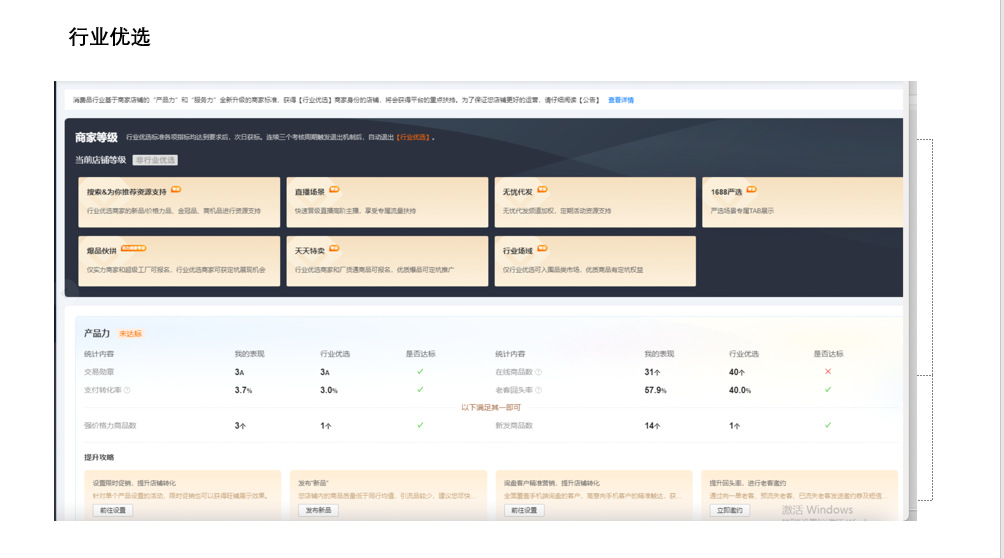
Task: Click the 31个 online products value
Action: [652, 372]
